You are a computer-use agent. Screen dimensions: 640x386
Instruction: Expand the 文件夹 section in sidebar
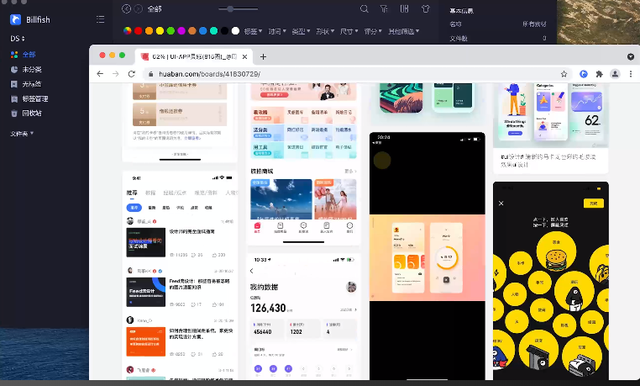[22, 133]
